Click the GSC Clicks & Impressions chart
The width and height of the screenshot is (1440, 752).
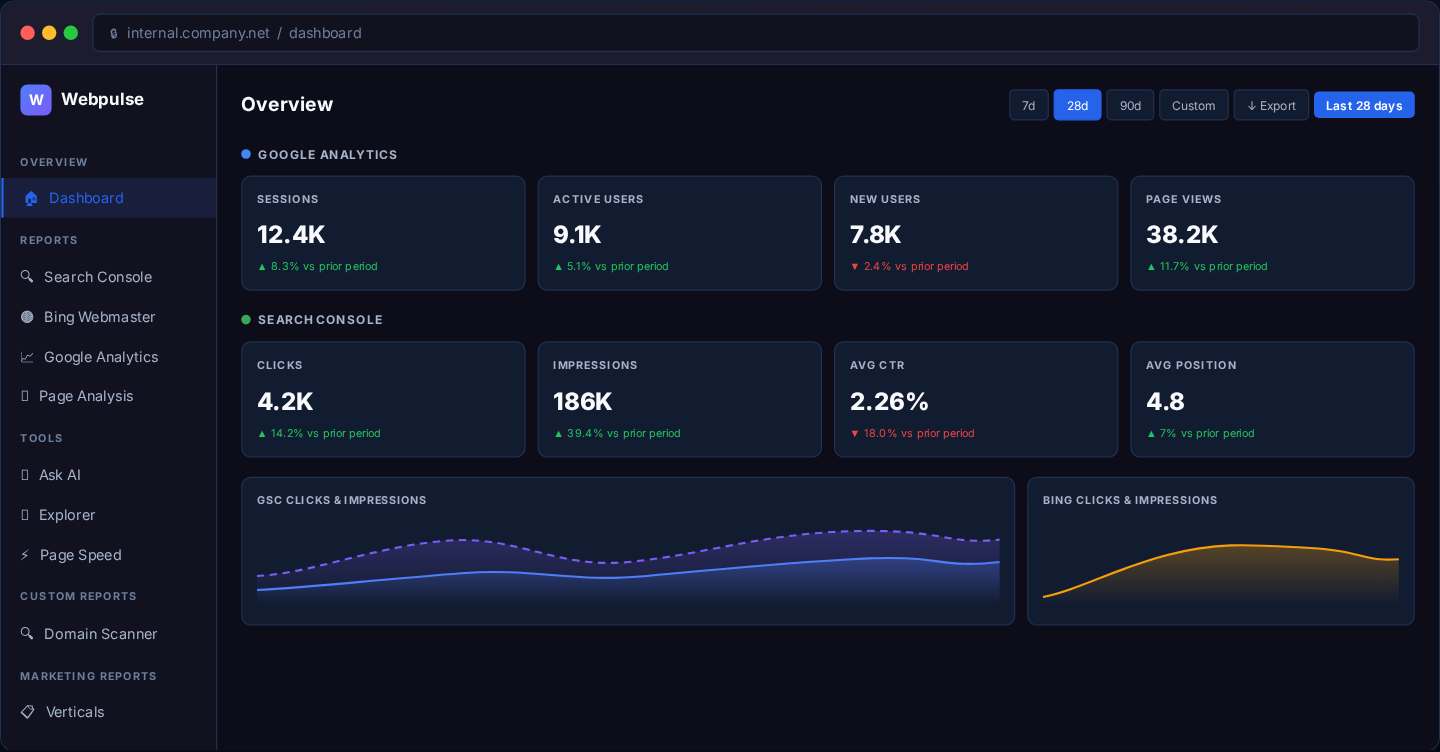pos(628,551)
